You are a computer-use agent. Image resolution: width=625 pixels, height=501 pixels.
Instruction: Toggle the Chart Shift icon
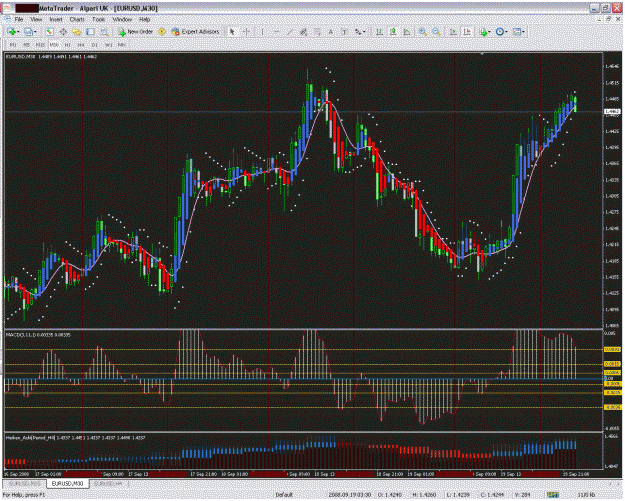click(467, 32)
